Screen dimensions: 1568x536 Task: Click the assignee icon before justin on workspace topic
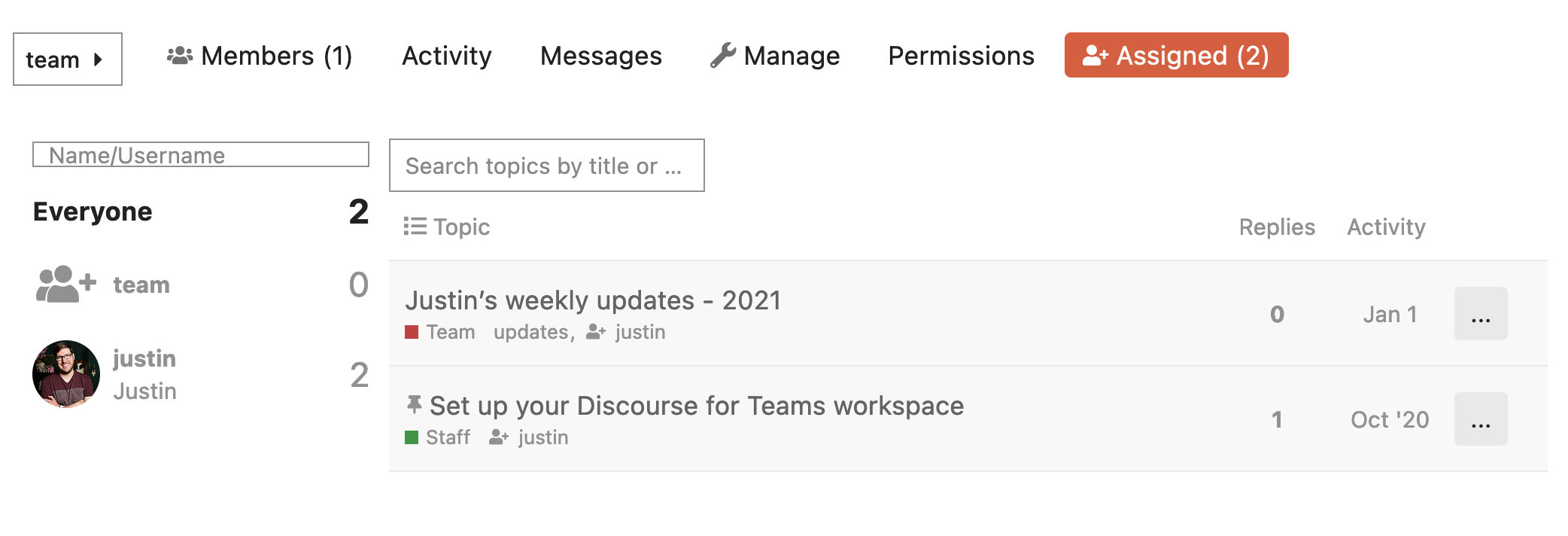pyautogui.click(x=498, y=437)
